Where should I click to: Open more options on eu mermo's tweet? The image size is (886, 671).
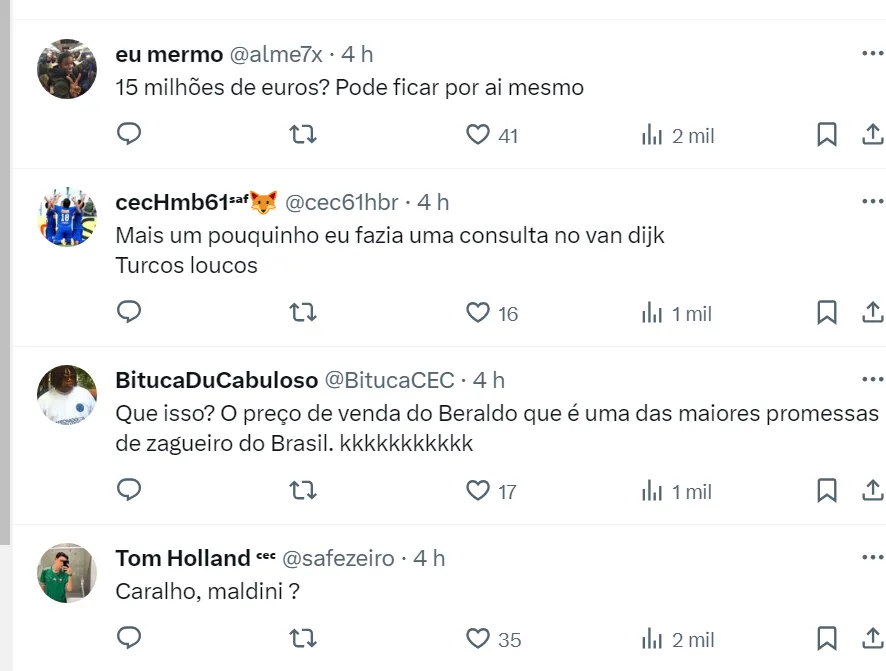(x=872, y=53)
